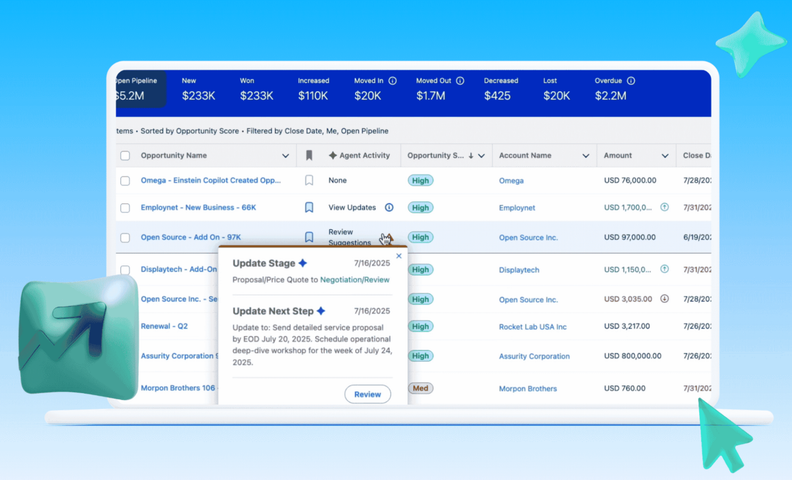
Task: Open the Employnet account link
Action: click(x=517, y=208)
